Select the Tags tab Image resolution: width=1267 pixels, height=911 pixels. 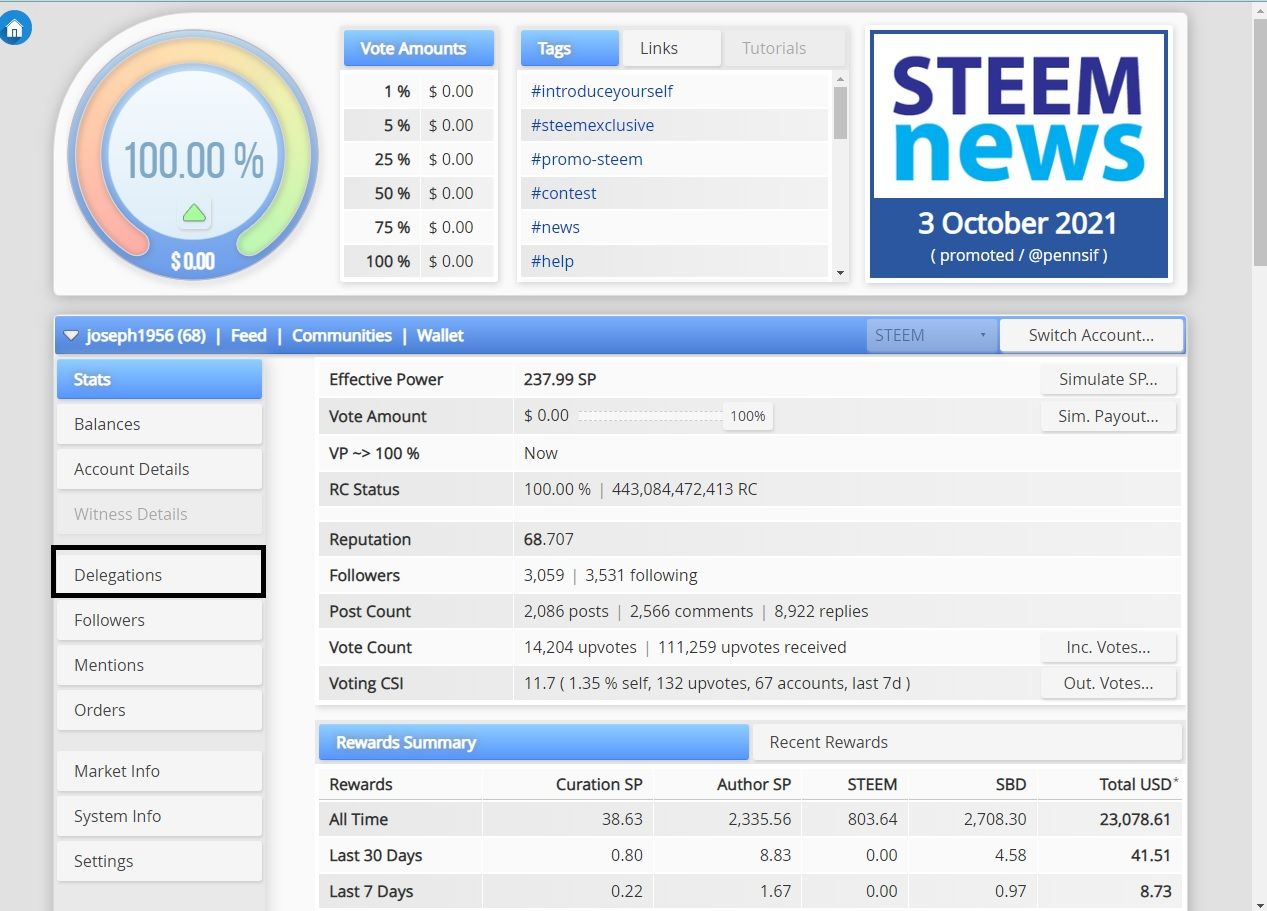coord(569,48)
